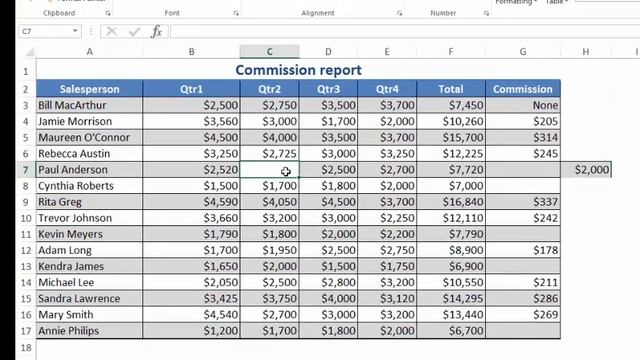Click Jamie Morrison's $10,260 total cell
The image size is (640, 360).
451,121
